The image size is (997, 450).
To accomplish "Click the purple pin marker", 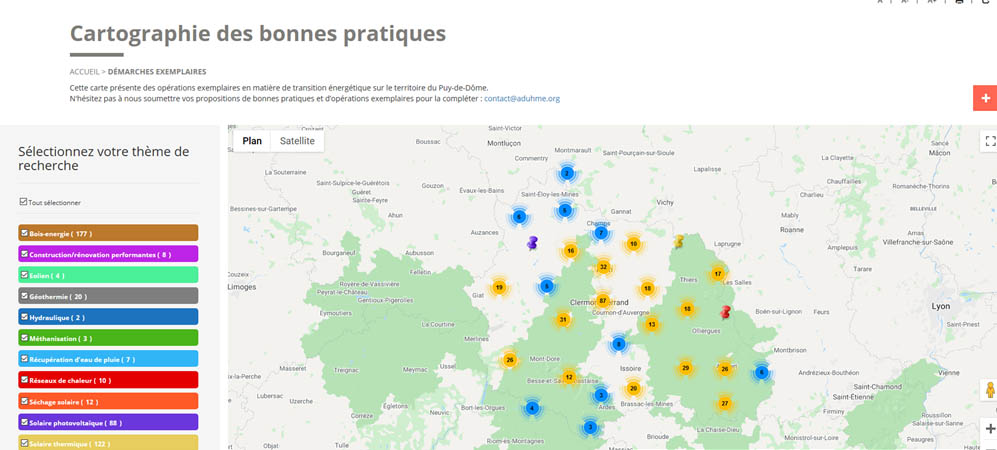I will click(532, 242).
